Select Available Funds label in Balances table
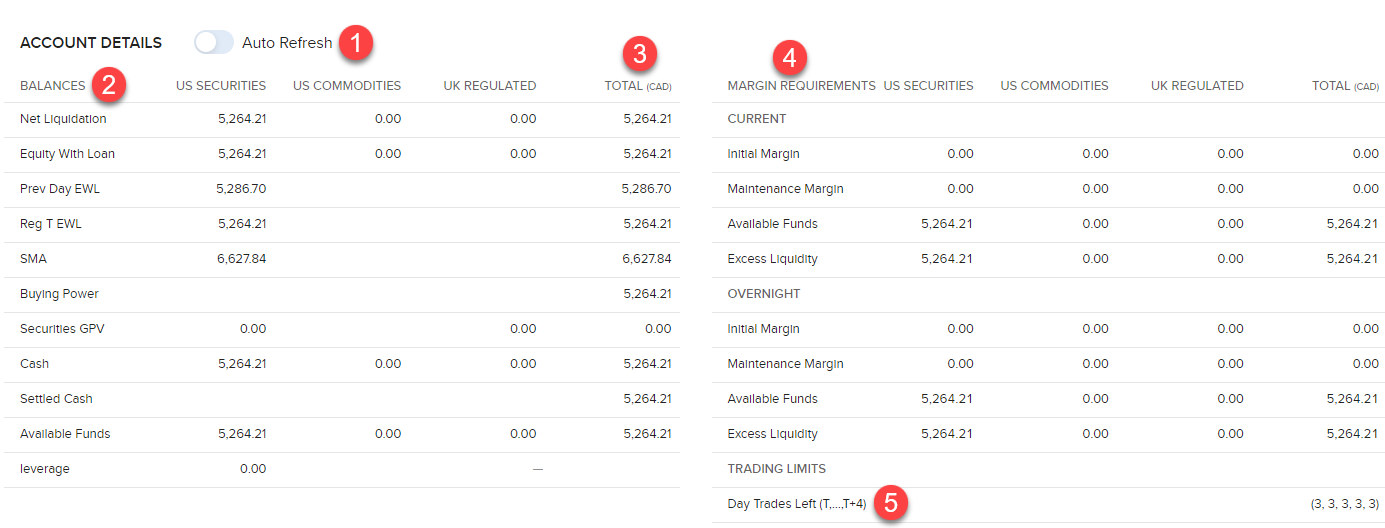 pyautogui.click(x=65, y=434)
